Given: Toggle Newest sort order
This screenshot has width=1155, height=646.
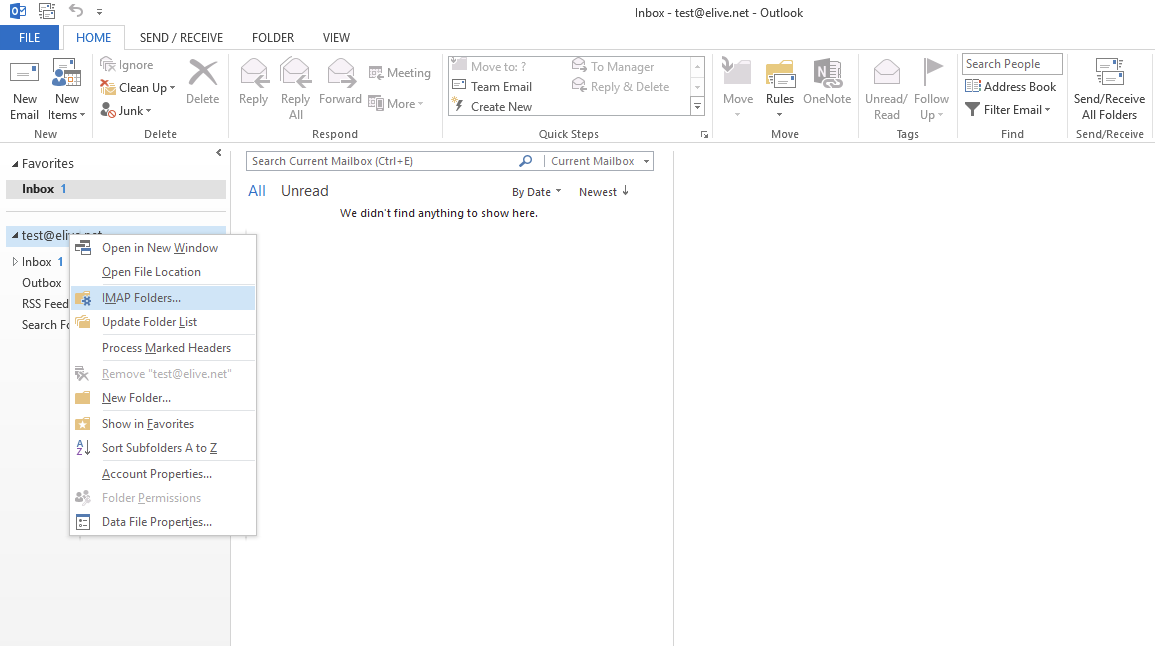Looking at the screenshot, I should click(x=603, y=192).
